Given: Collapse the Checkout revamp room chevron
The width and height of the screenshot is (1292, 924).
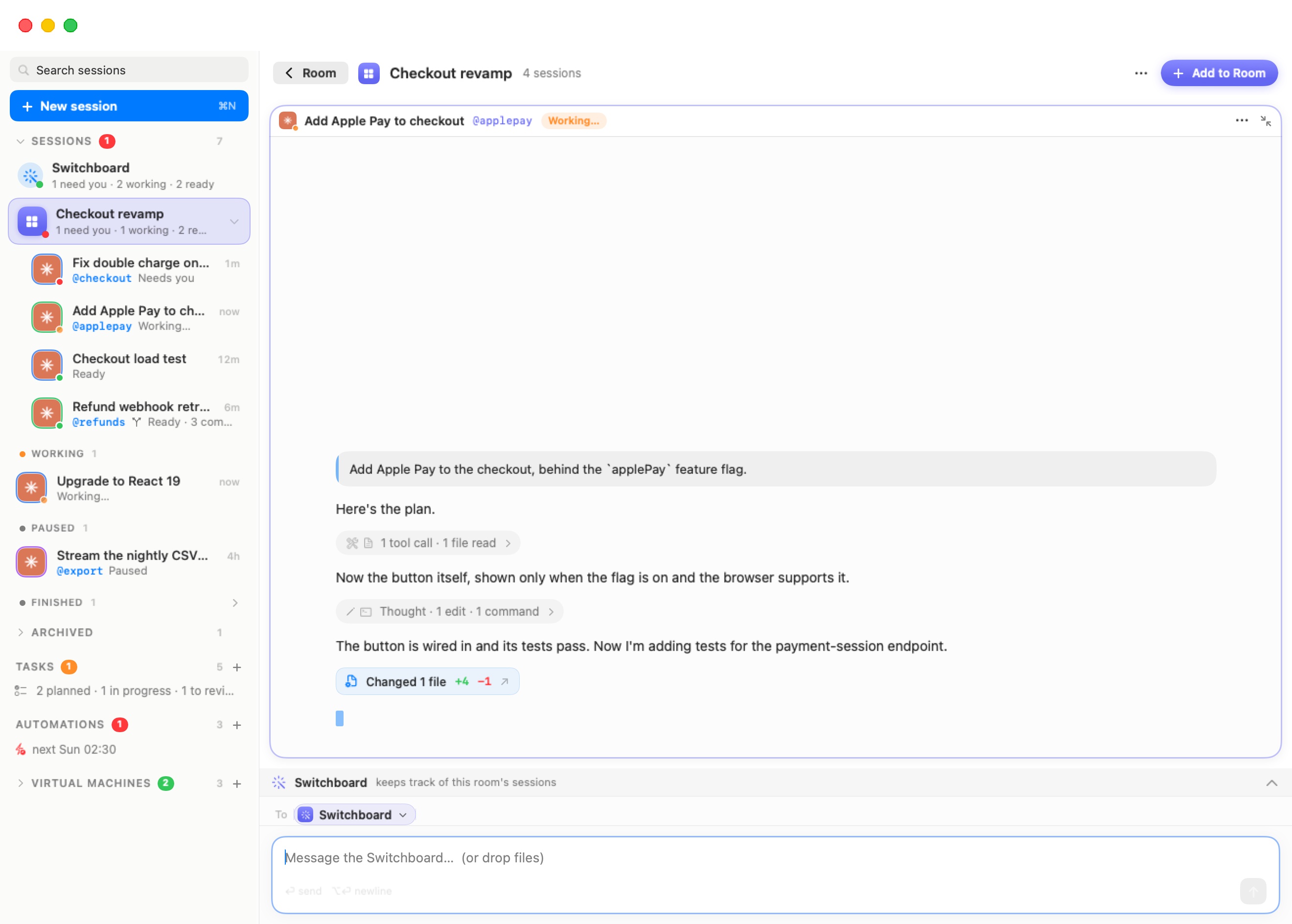Looking at the screenshot, I should point(234,221).
